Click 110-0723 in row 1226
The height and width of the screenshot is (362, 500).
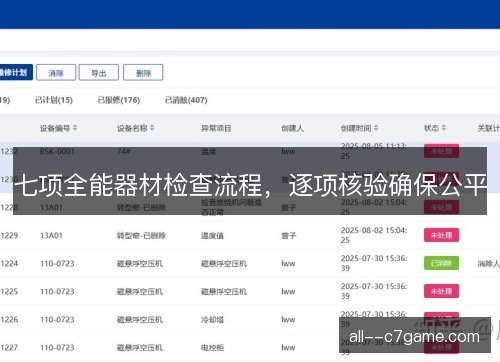(57, 320)
